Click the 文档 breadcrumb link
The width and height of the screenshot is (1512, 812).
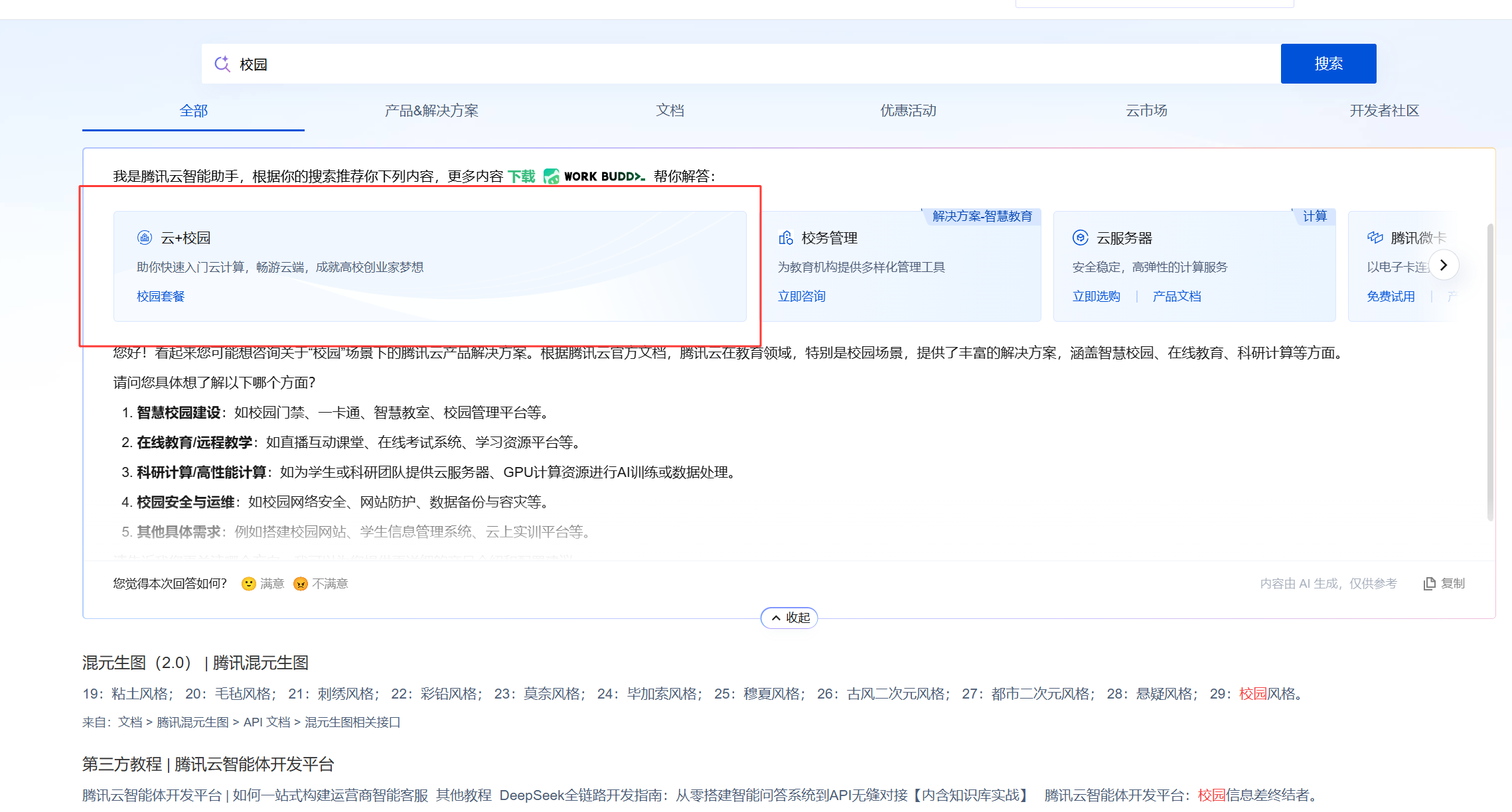coord(130,722)
